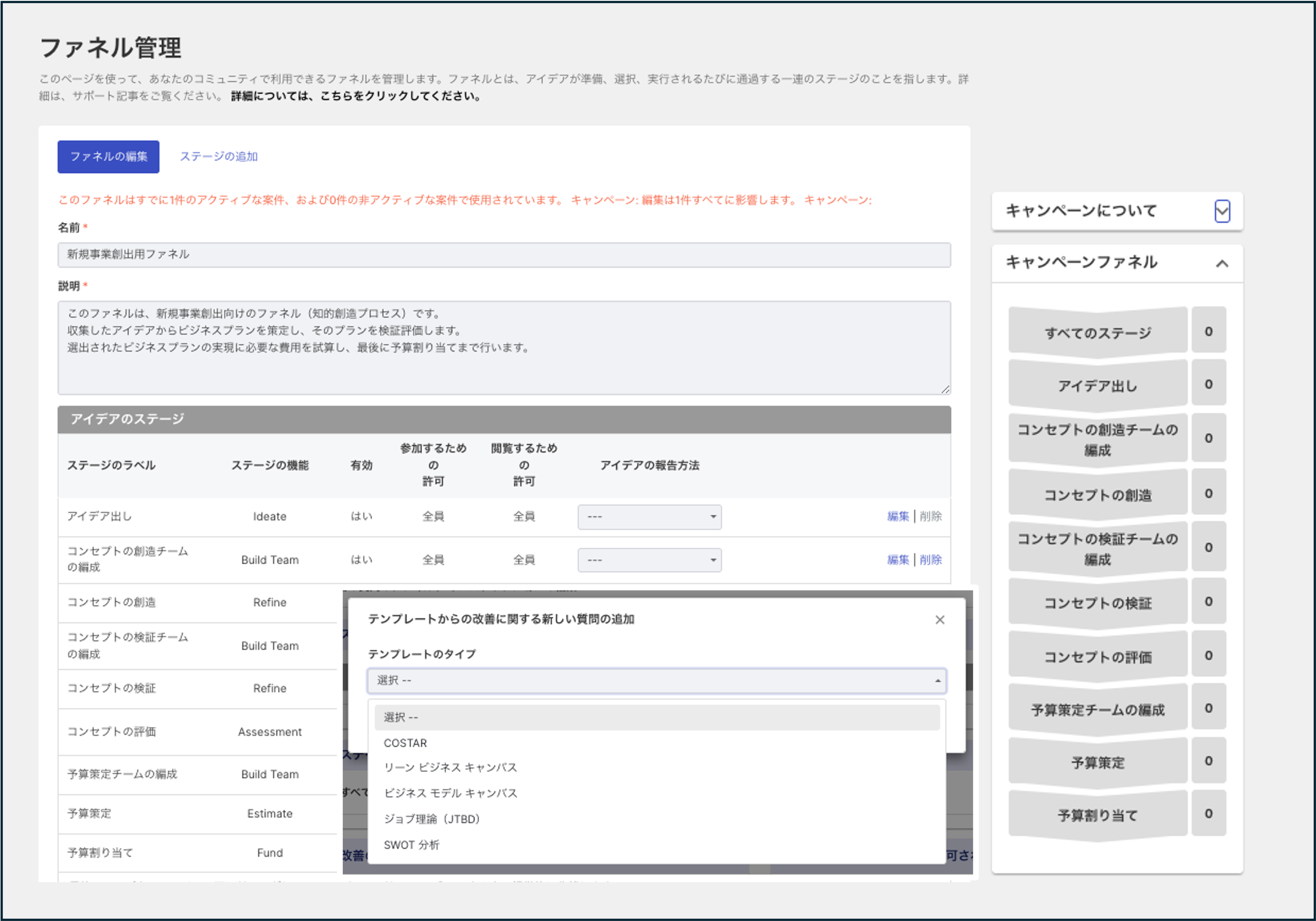The height and width of the screenshot is (921, 1316).
Task: Select the ファネルの編集 tab
Action: click(x=108, y=156)
